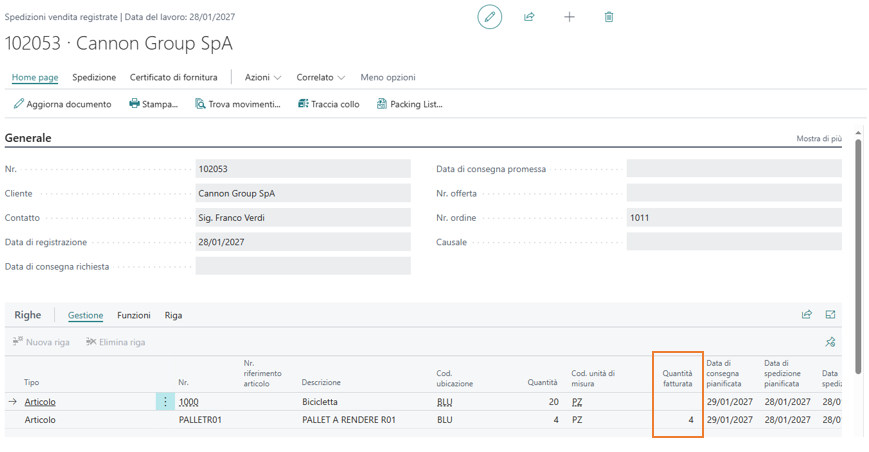Click the trash delete icon at top
This screenshot has width=869, height=452.
(609, 17)
